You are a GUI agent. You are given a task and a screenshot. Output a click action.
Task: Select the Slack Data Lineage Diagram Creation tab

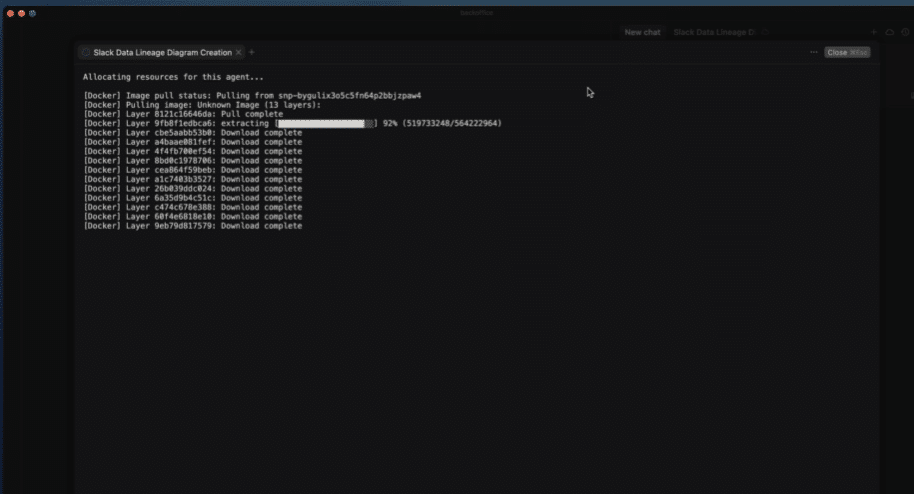[x=160, y=52]
